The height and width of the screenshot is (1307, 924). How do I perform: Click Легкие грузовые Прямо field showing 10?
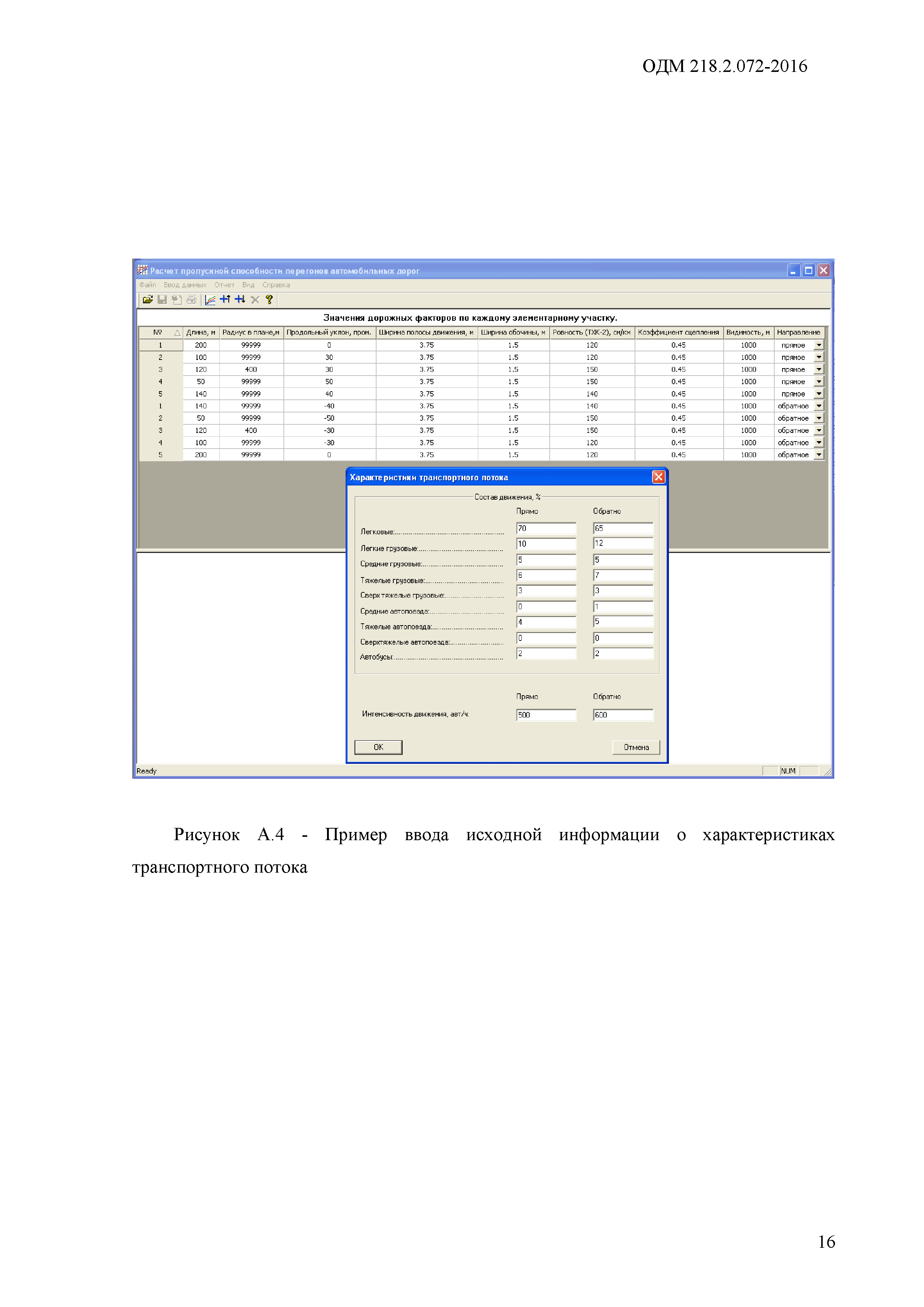[546, 544]
